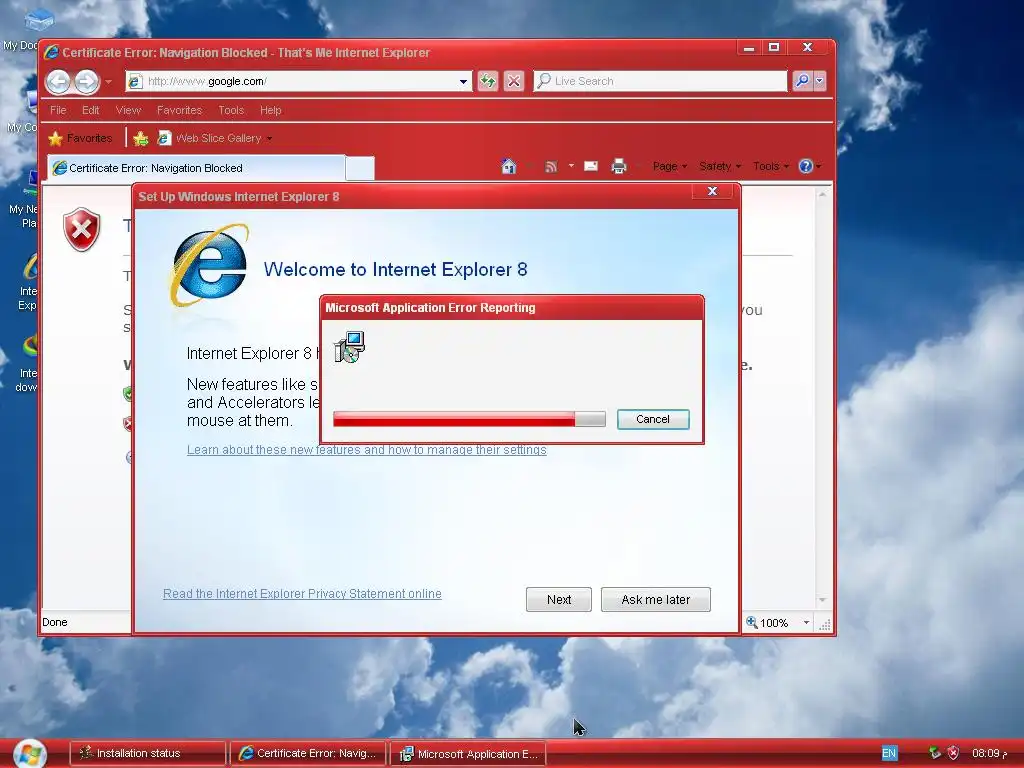This screenshot has width=1024, height=768.
Task: Switch to Microsoft Application E... taskbar item
Action: point(468,754)
